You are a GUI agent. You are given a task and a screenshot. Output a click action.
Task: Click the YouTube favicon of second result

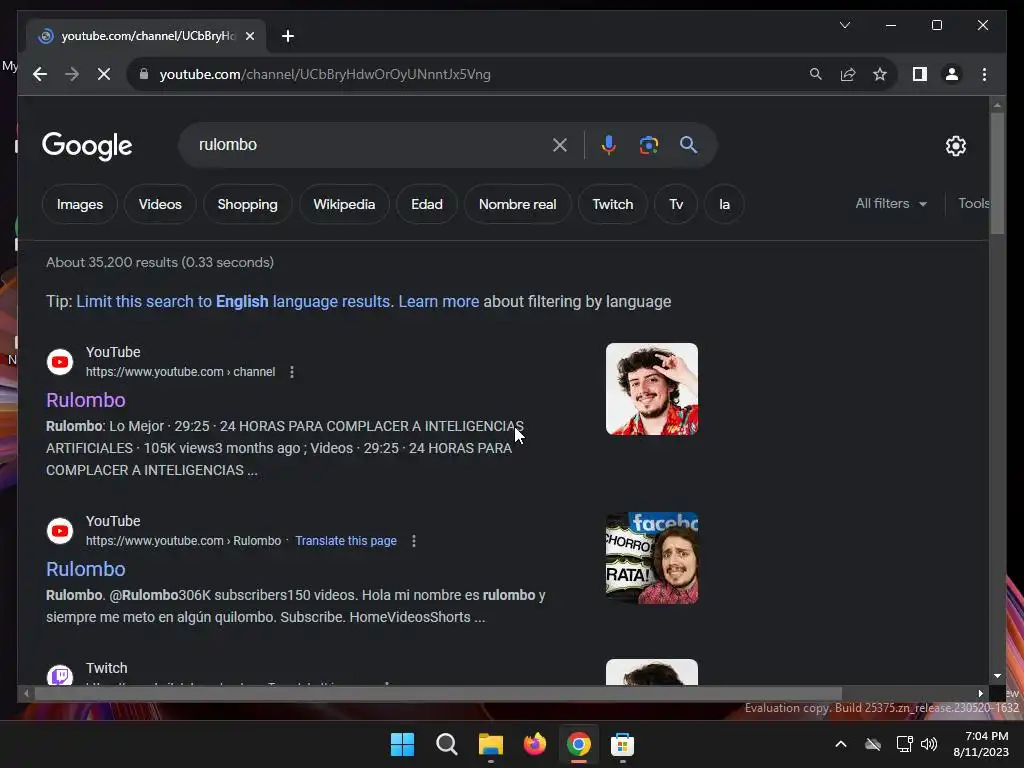(x=60, y=531)
